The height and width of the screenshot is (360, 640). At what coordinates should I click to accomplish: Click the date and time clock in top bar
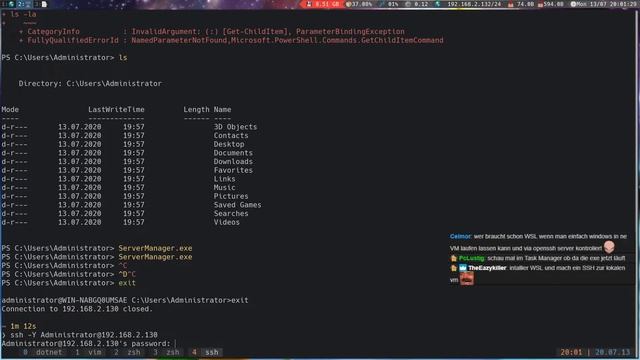tap(603, 4)
